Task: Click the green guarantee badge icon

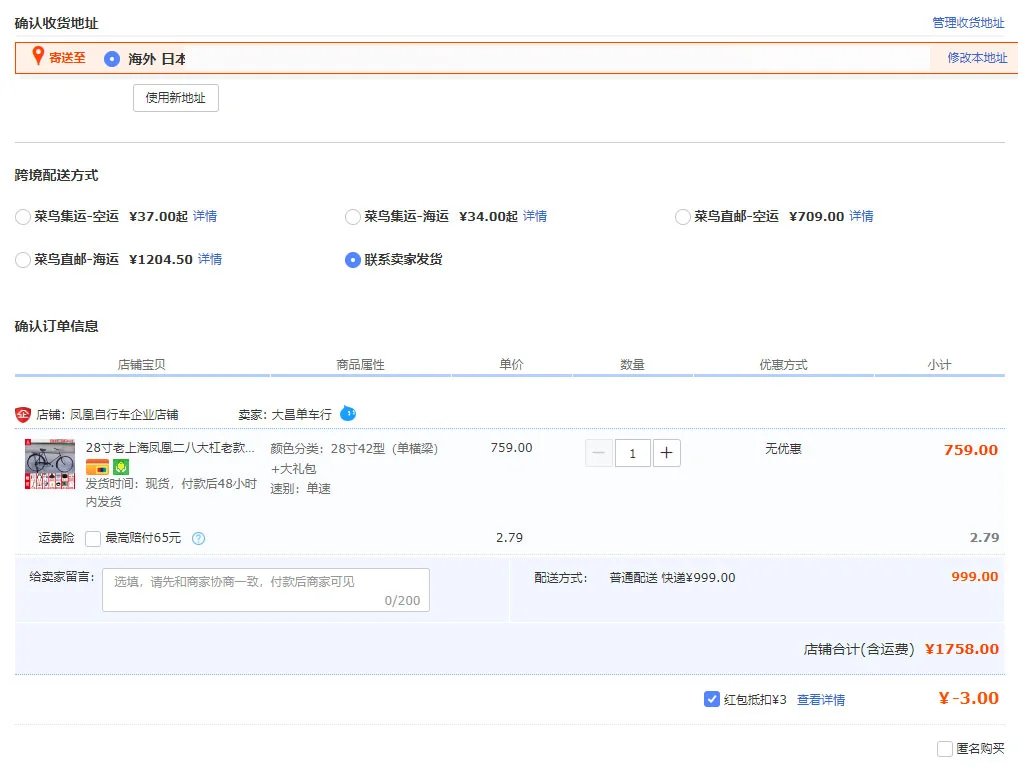Action: coord(121,467)
